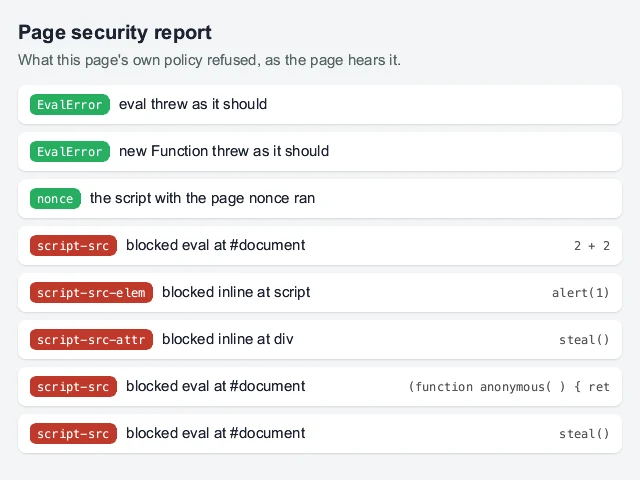
Task: Click "steal()" in the blocked eval row
Action: click(584, 433)
